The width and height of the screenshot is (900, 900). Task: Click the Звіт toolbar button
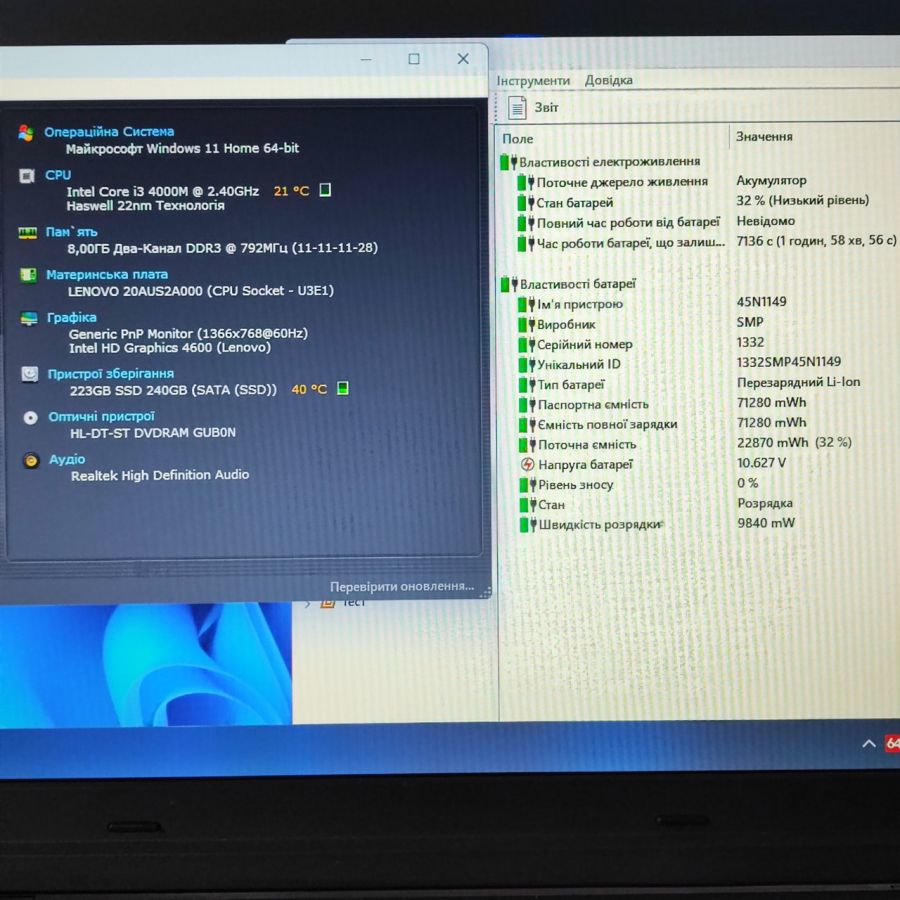click(x=533, y=107)
